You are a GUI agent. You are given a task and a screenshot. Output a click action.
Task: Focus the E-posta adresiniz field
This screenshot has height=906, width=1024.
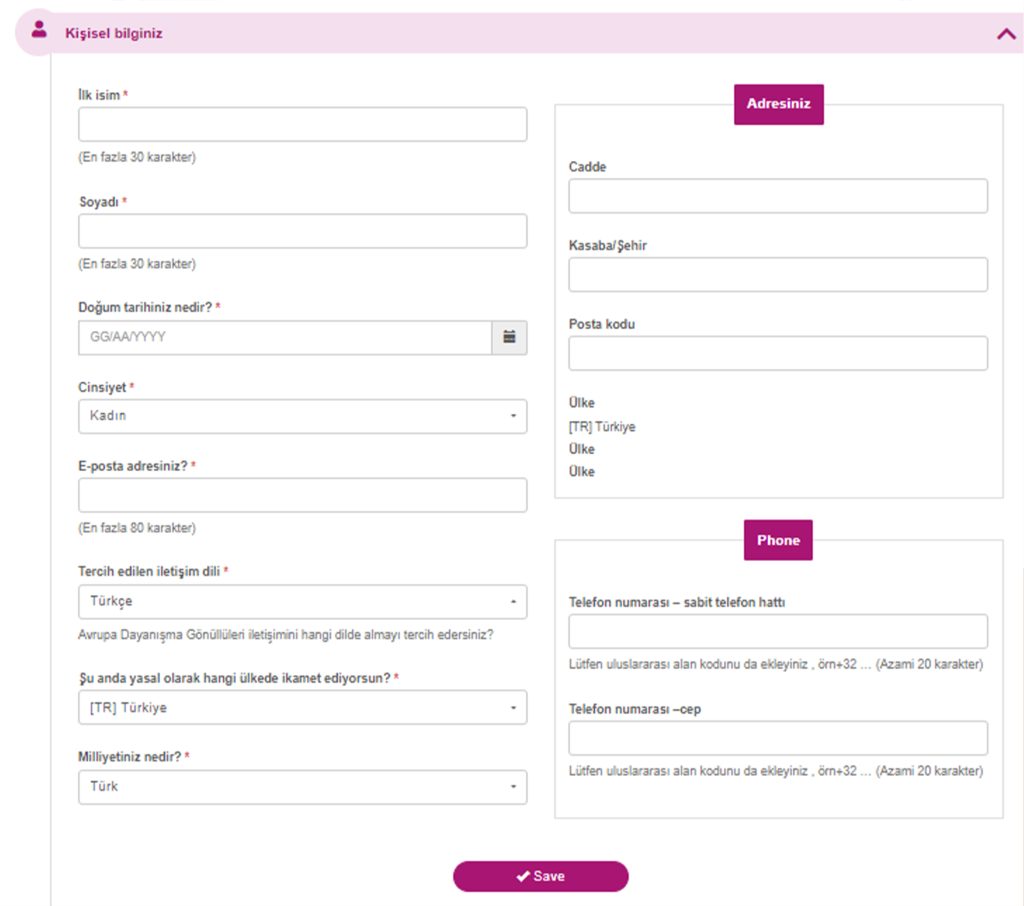pos(302,495)
